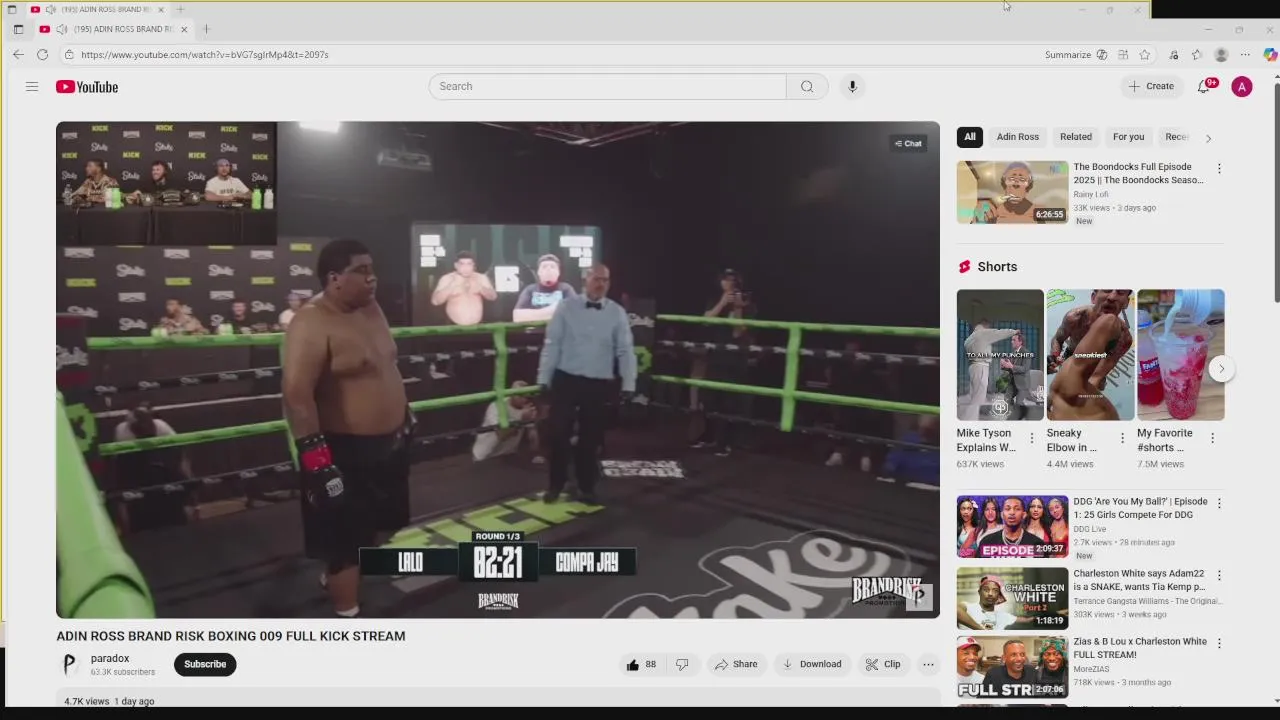The height and width of the screenshot is (720, 1280).
Task: Select the For you filter chip
Action: tap(1129, 137)
